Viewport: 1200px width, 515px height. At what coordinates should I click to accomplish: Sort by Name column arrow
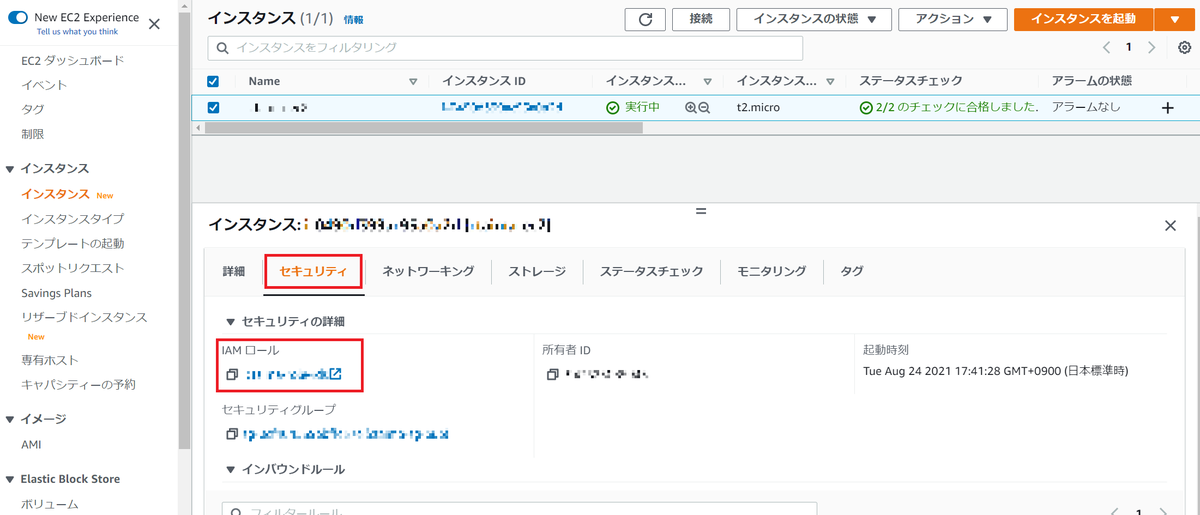click(x=413, y=81)
